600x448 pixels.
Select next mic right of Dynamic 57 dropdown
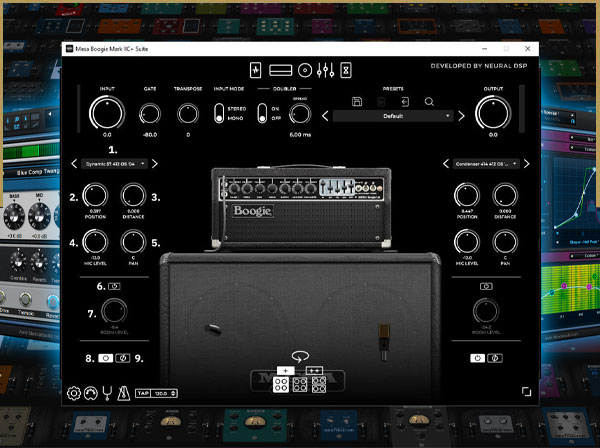155,164
